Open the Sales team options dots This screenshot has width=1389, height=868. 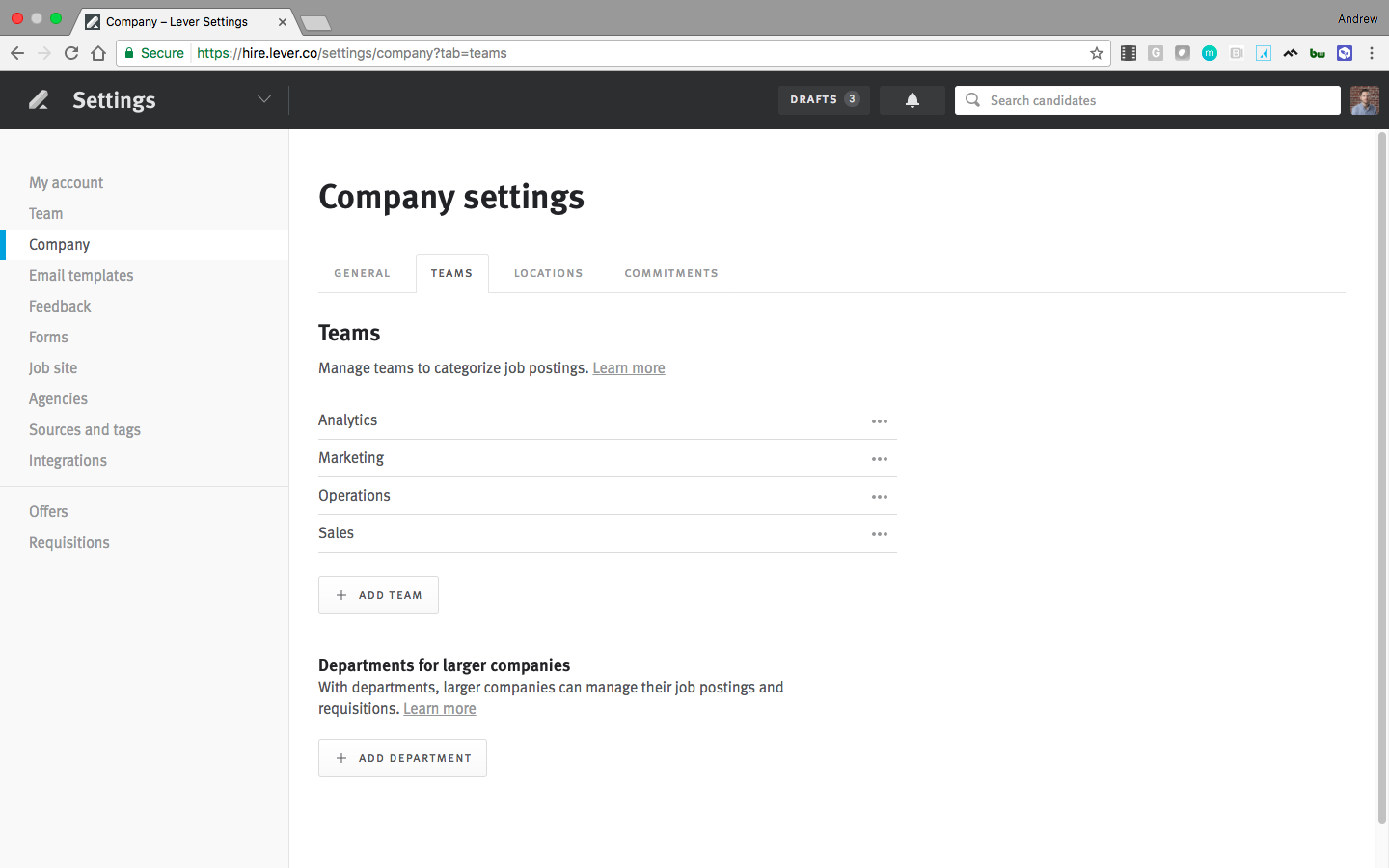pos(879,534)
